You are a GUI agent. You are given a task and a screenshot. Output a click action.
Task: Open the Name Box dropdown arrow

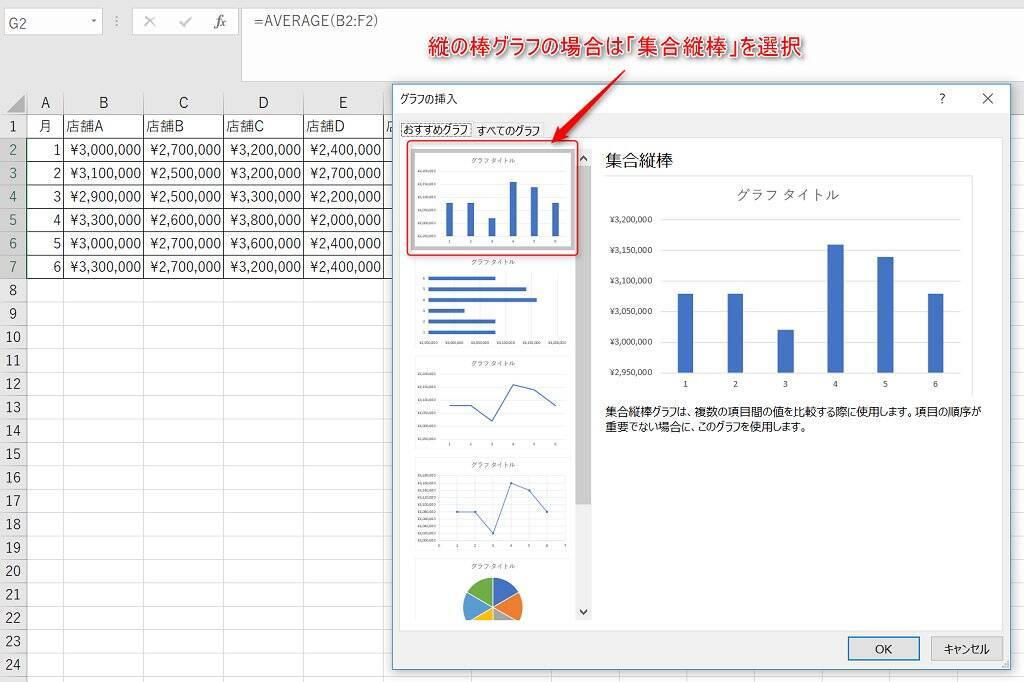point(93,21)
